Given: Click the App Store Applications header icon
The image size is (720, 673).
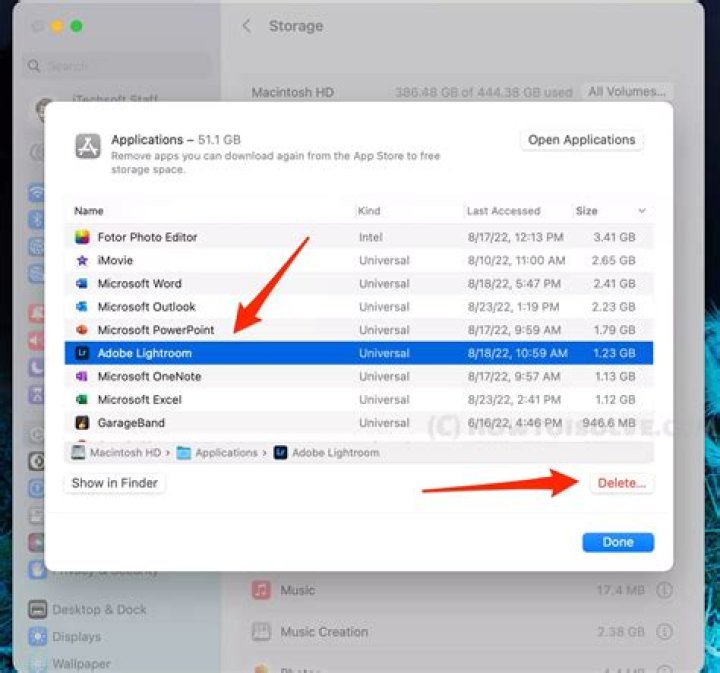Looking at the screenshot, I should (88, 146).
